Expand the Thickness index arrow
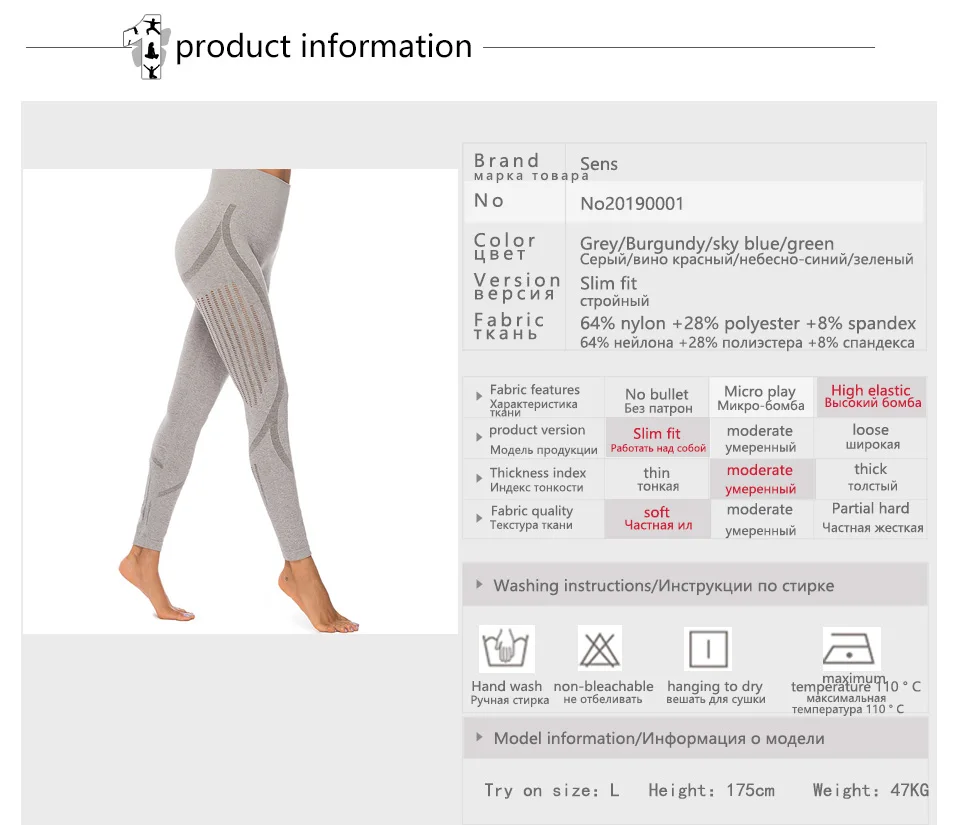 [479, 478]
